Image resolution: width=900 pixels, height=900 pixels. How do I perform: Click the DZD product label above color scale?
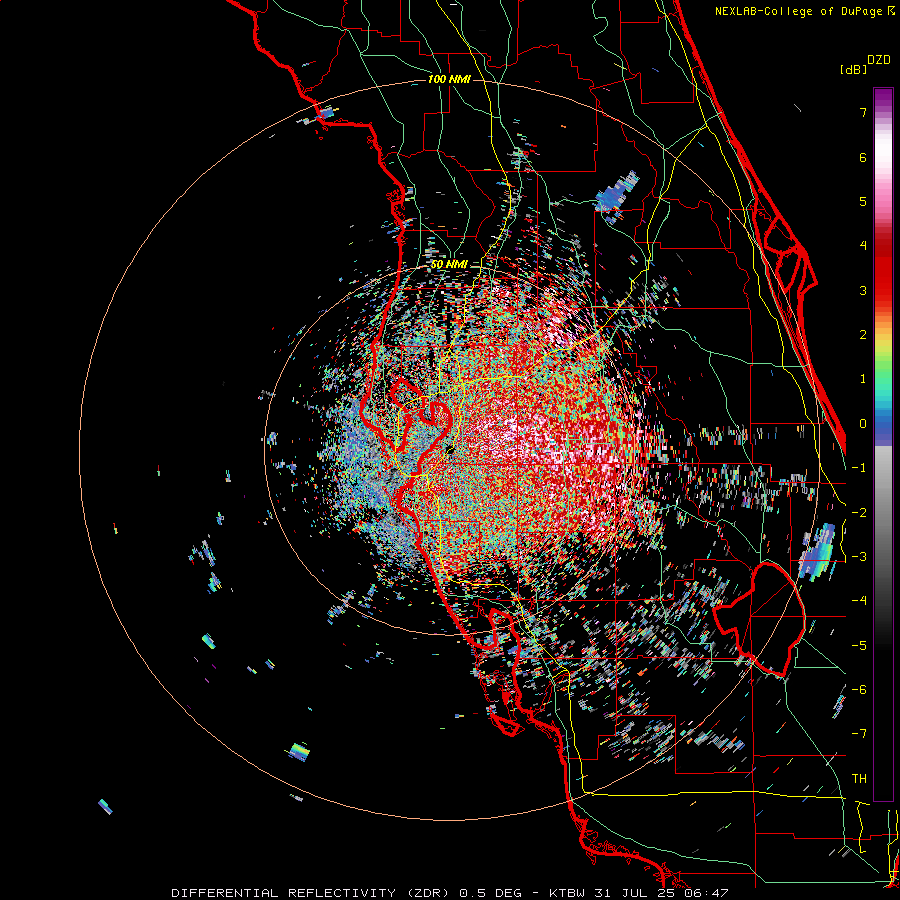point(879,60)
